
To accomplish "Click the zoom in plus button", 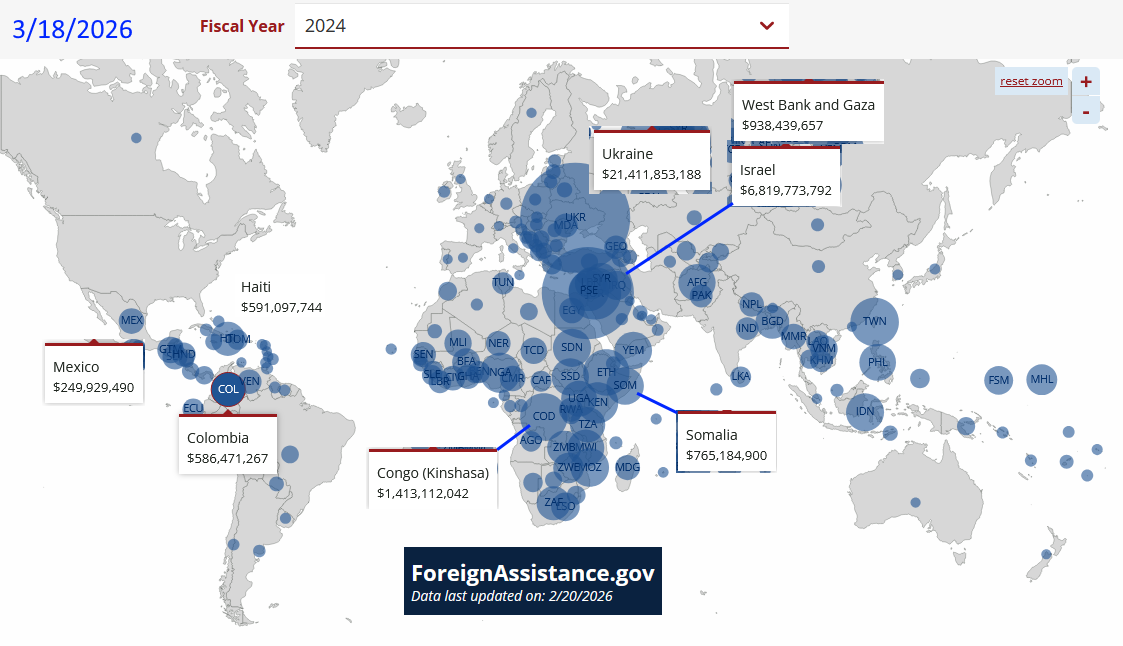I will 1085,82.
